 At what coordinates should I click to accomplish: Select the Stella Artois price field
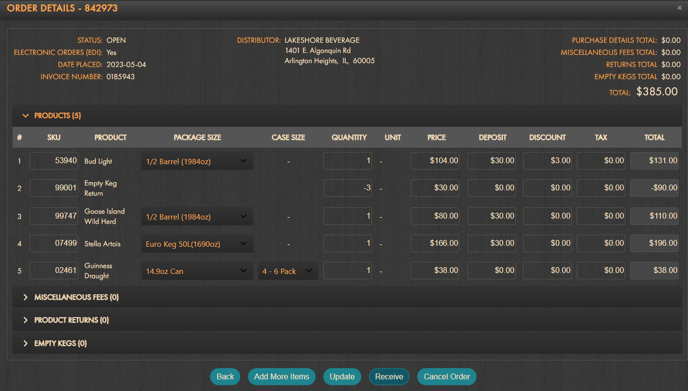click(x=435, y=243)
